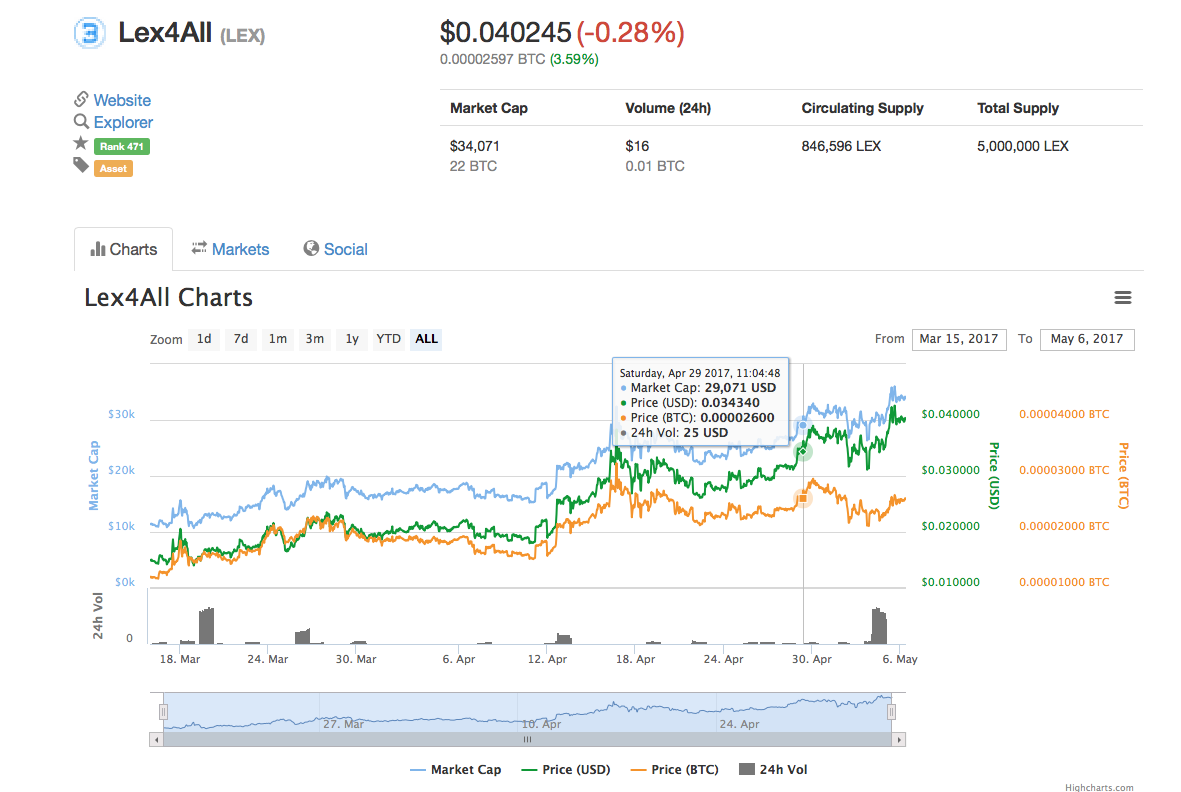Click the Market Cap value $34,071
Screen dimensions: 1181x792
(475, 146)
